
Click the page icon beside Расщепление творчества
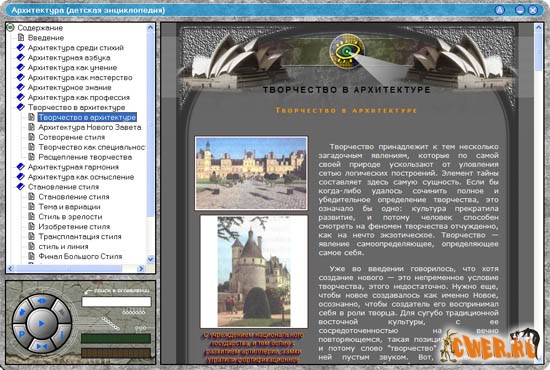pos(32,157)
